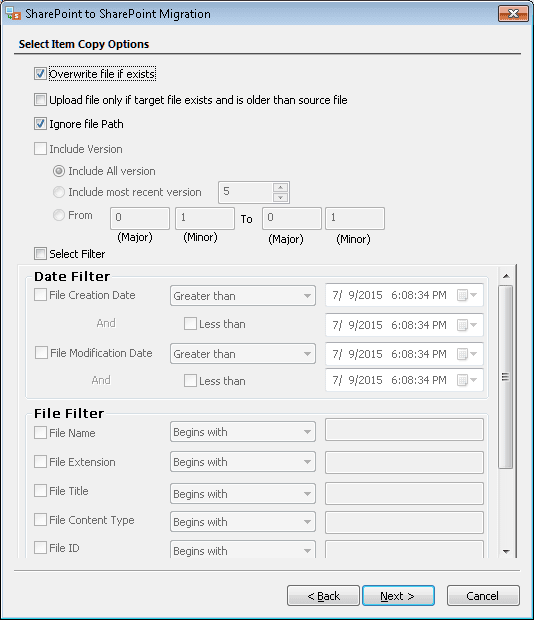The image size is (534, 620).
Task: Select the From version range radio
Action: 59,215
